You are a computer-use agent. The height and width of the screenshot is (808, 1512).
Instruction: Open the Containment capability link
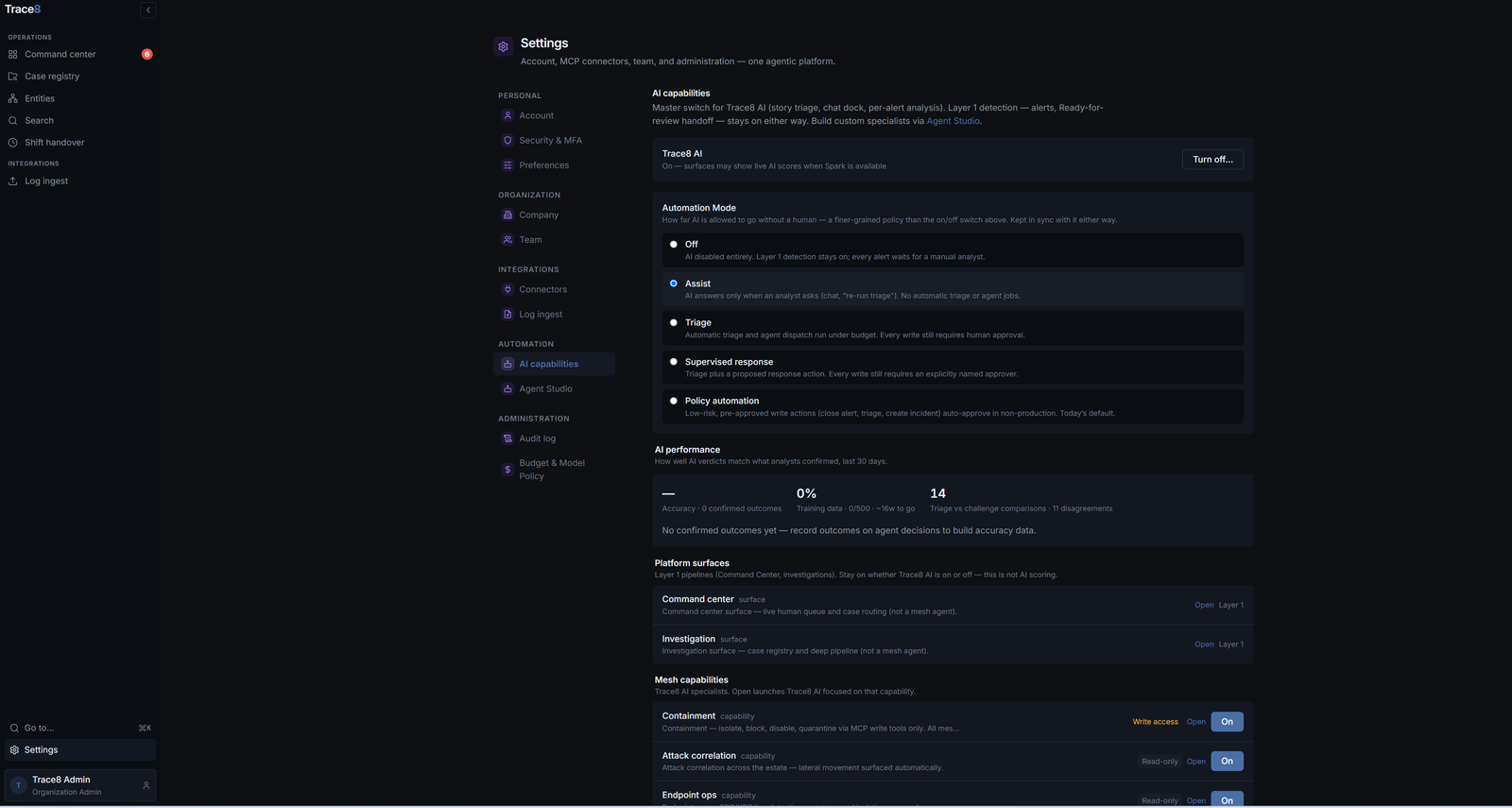[x=1196, y=722]
